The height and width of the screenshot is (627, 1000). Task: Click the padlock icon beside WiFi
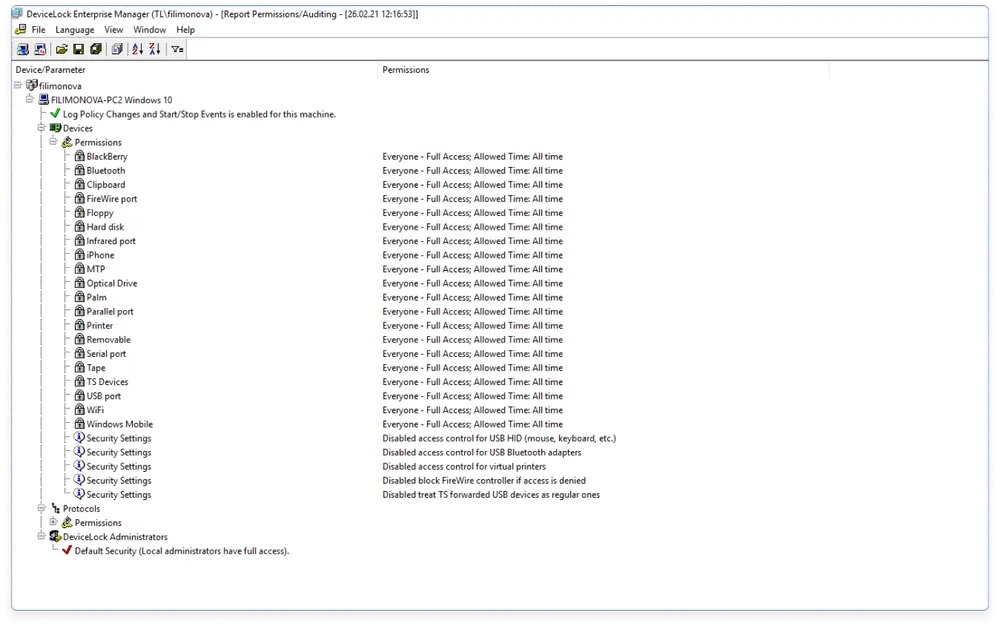(x=79, y=409)
